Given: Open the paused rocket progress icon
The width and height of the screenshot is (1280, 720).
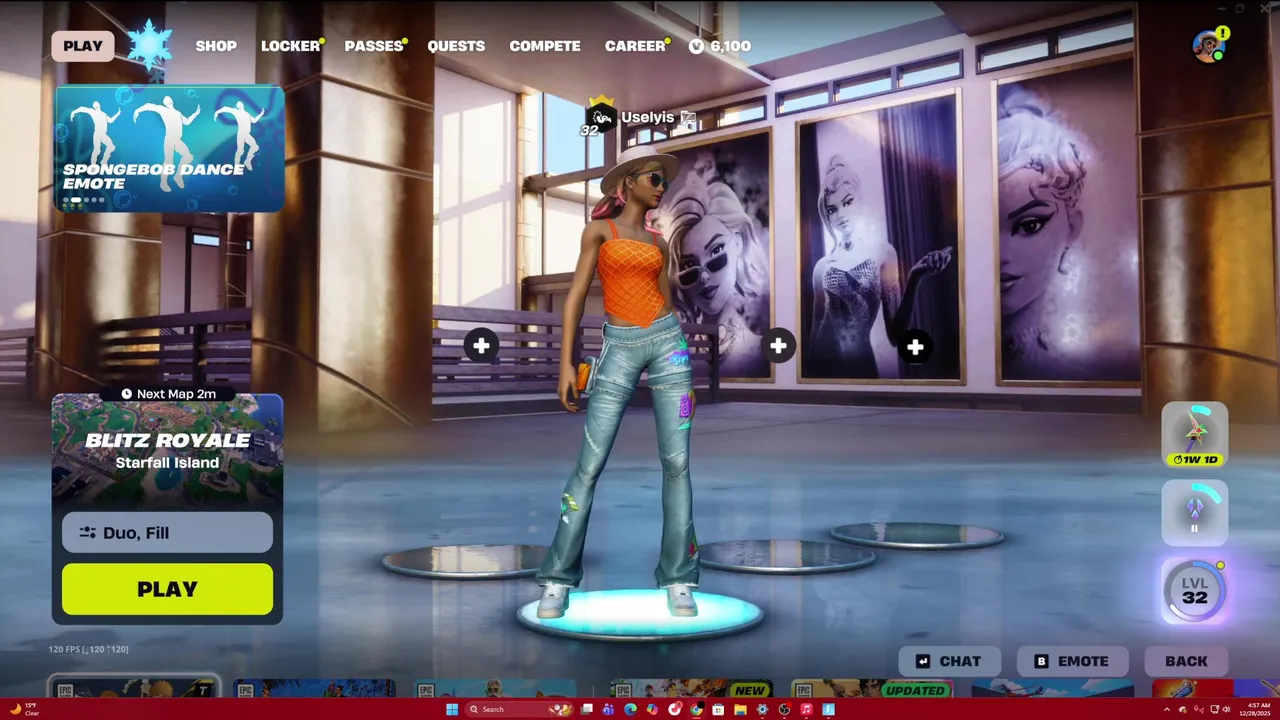Looking at the screenshot, I should pyautogui.click(x=1195, y=512).
